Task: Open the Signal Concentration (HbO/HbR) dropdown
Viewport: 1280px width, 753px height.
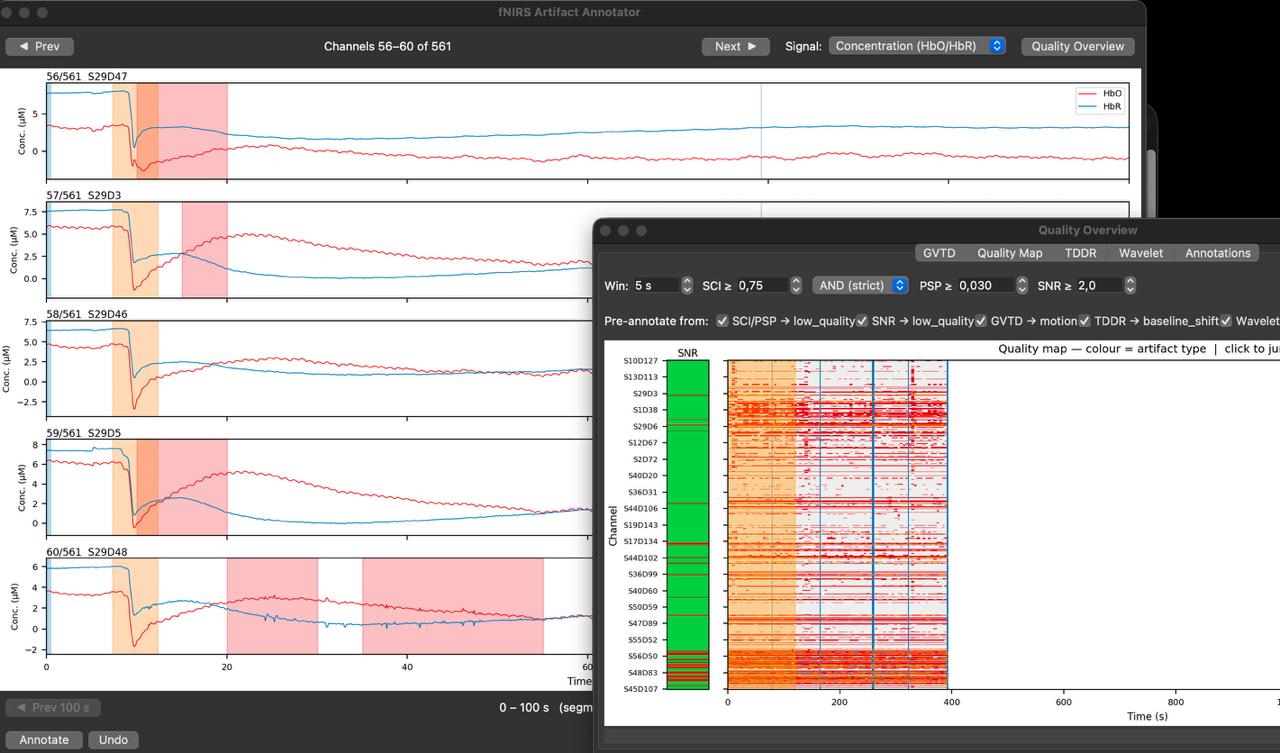Action: (917, 46)
